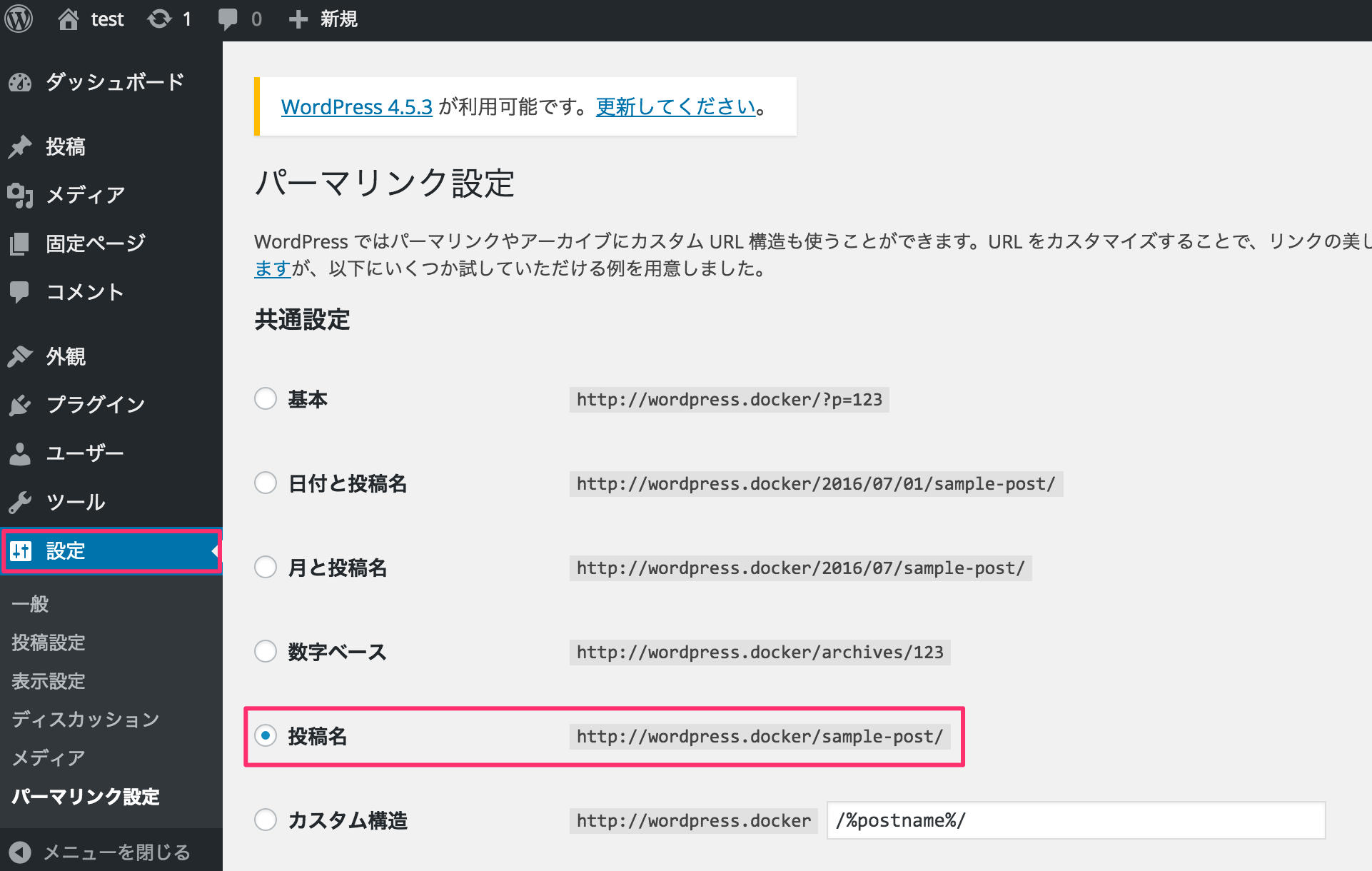Click 新規 in the admin bar
The width and height of the screenshot is (1372, 871).
tap(338, 19)
